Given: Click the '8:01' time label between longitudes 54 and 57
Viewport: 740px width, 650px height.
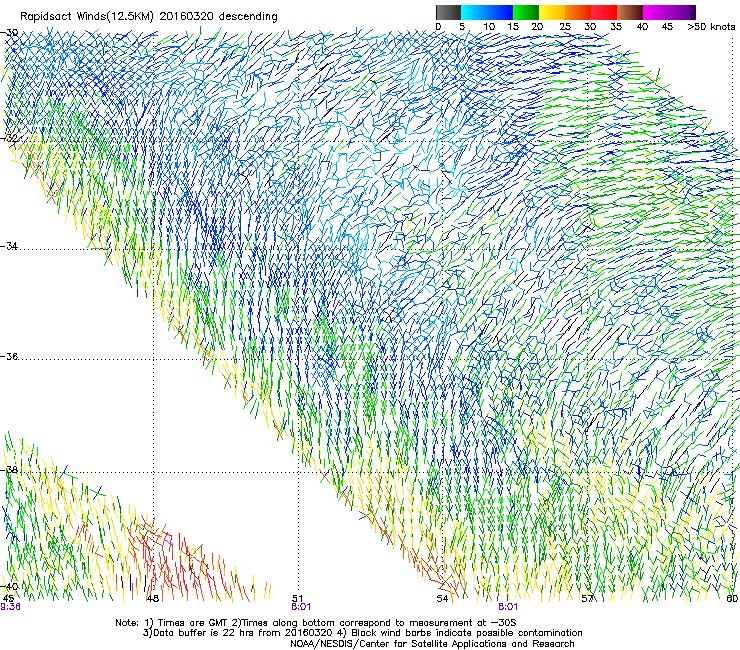Looking at the screenshot, I should 508,607.
